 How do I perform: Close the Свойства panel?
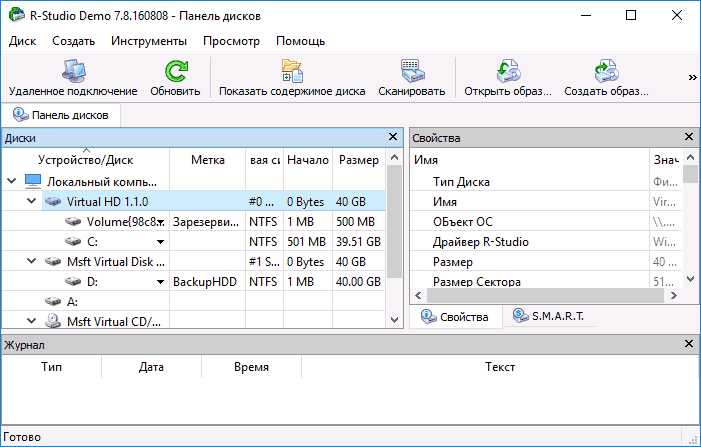[x=689, y=137]
